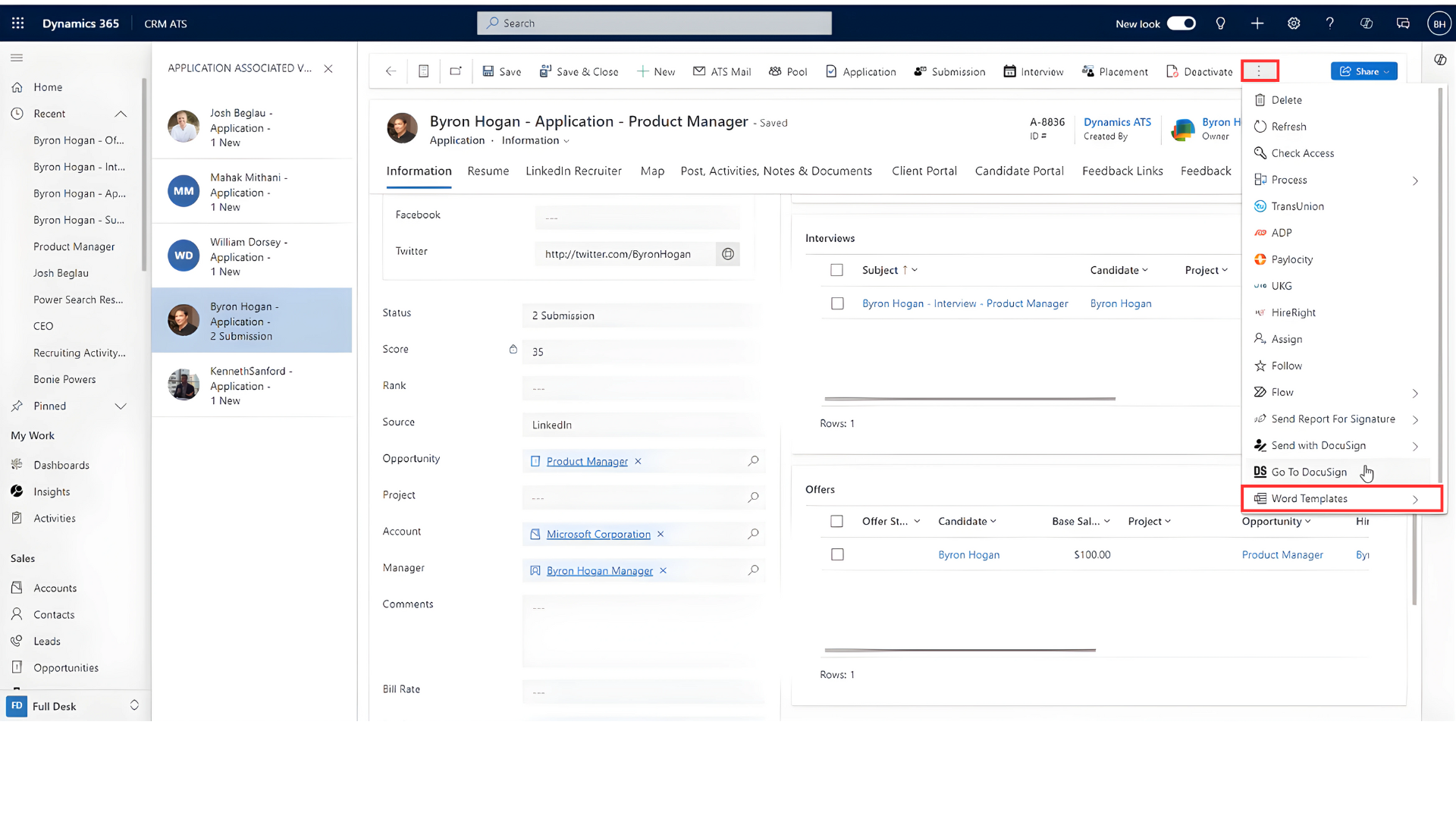This screenshot has height=819, width=1456.
Task: Click the Deactivate command
Action: pos(1199,71)
